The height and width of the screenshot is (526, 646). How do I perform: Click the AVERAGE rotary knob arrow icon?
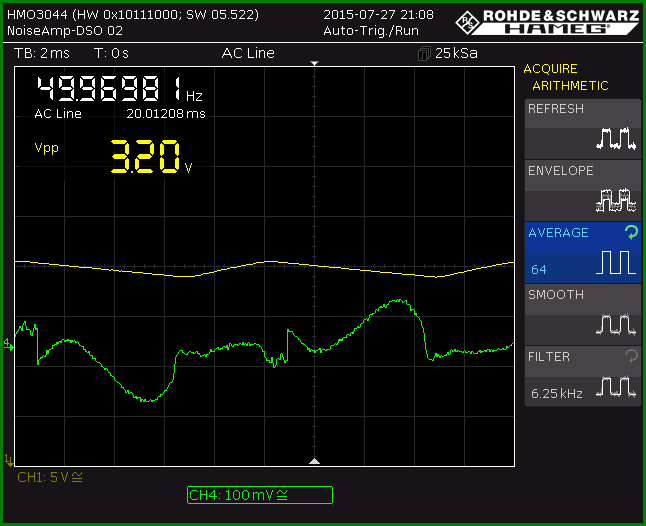tap(631, 232)
